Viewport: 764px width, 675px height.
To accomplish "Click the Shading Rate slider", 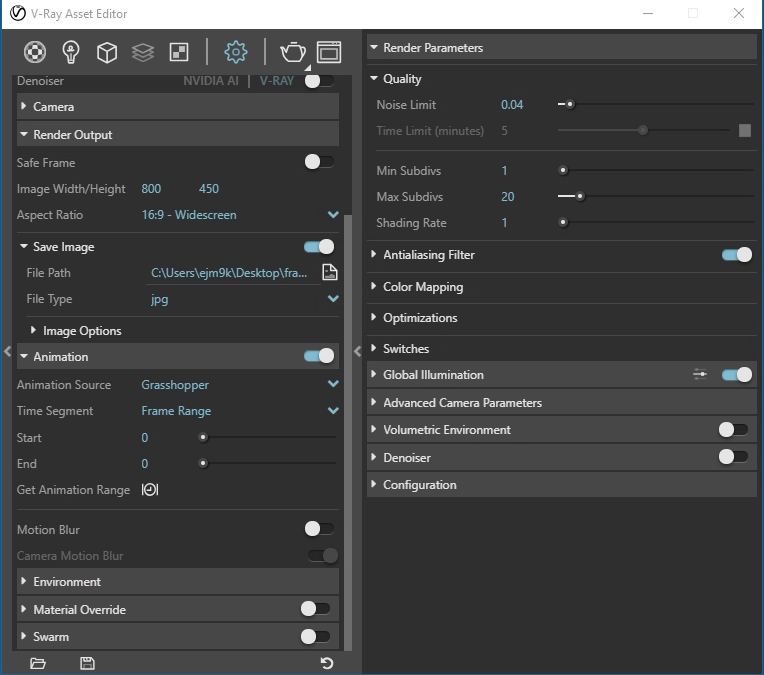I will point(655,222).
